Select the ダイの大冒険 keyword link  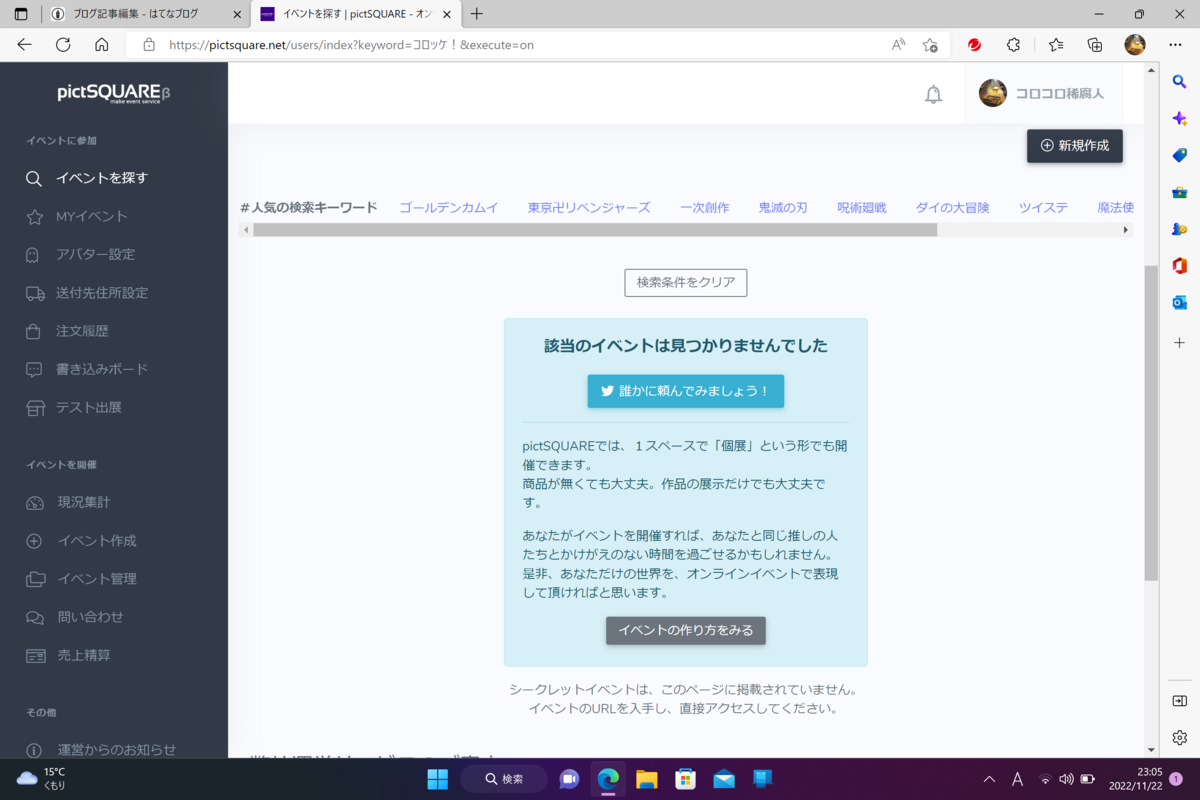pos(953,208)
